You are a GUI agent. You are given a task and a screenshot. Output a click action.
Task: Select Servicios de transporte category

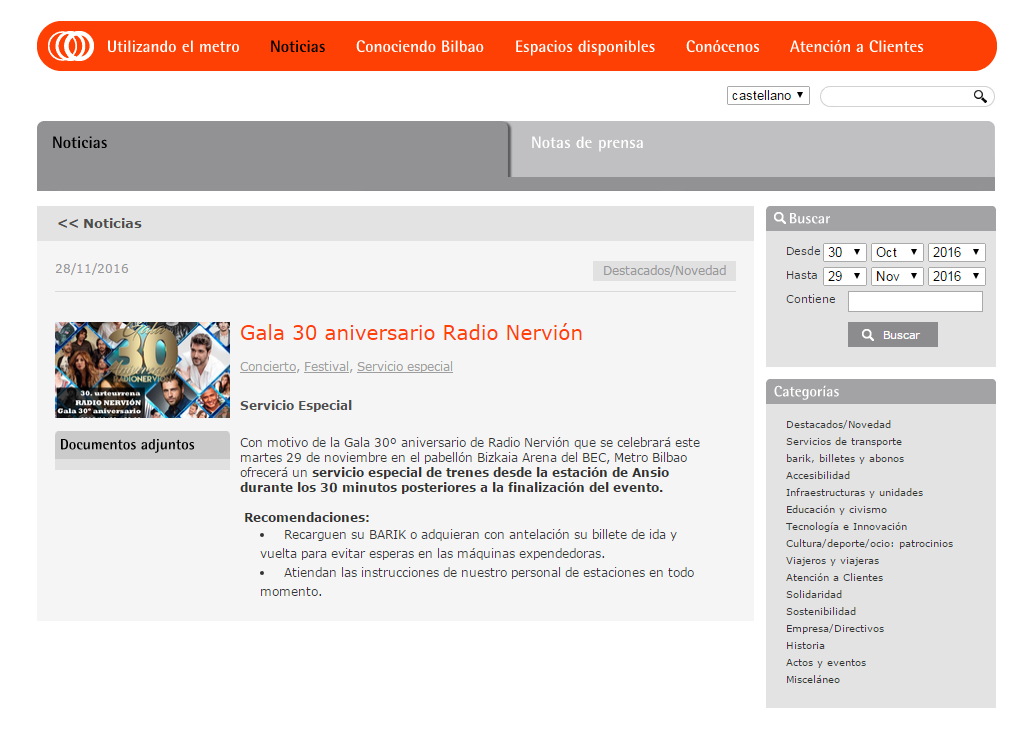point(844,441)
